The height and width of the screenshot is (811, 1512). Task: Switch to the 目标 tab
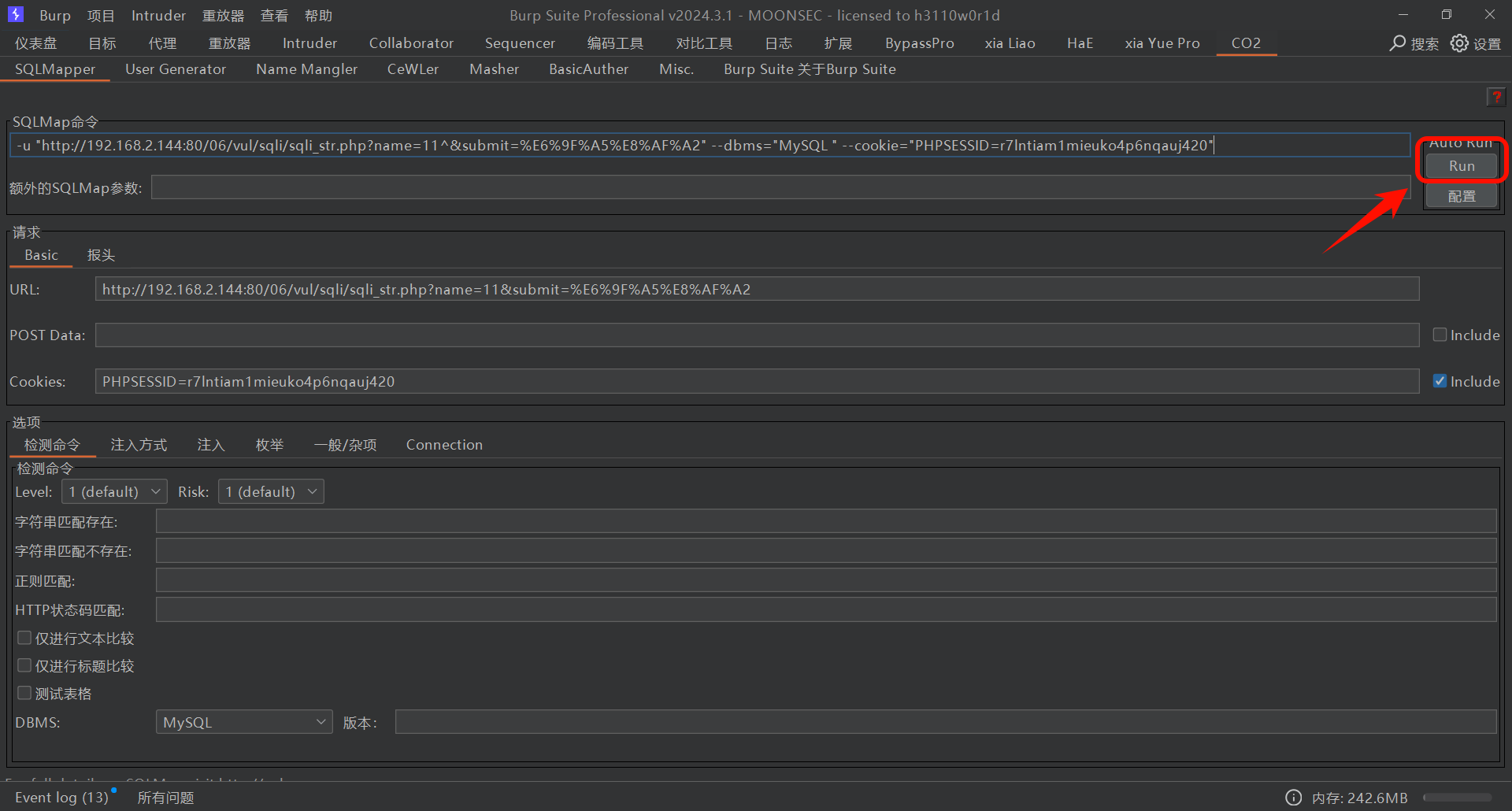click(x=102, y=43)
